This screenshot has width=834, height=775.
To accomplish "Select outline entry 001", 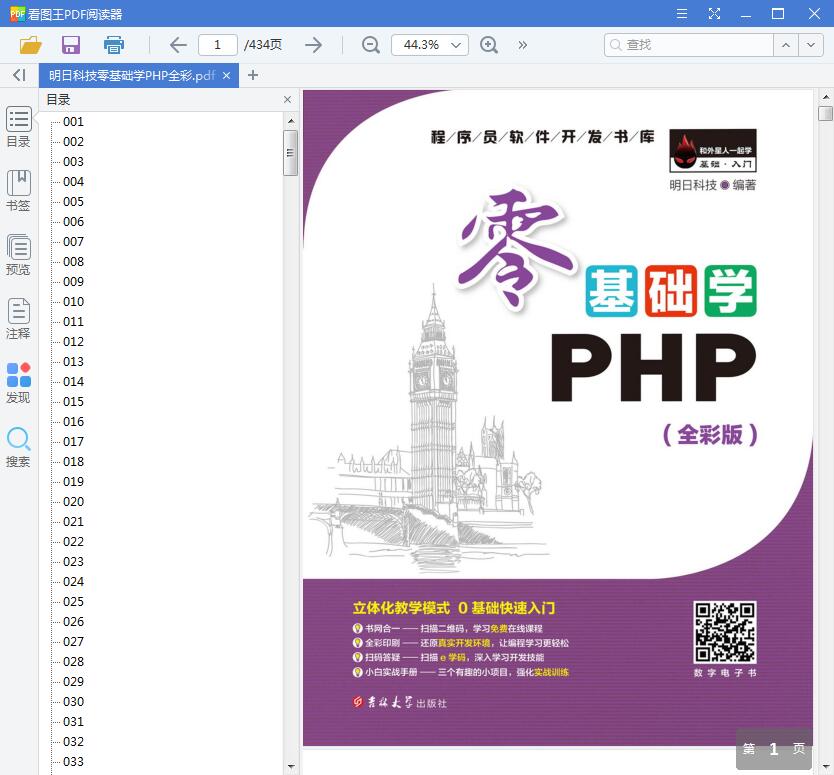I will pyautogui.click(x=73, y=122).
